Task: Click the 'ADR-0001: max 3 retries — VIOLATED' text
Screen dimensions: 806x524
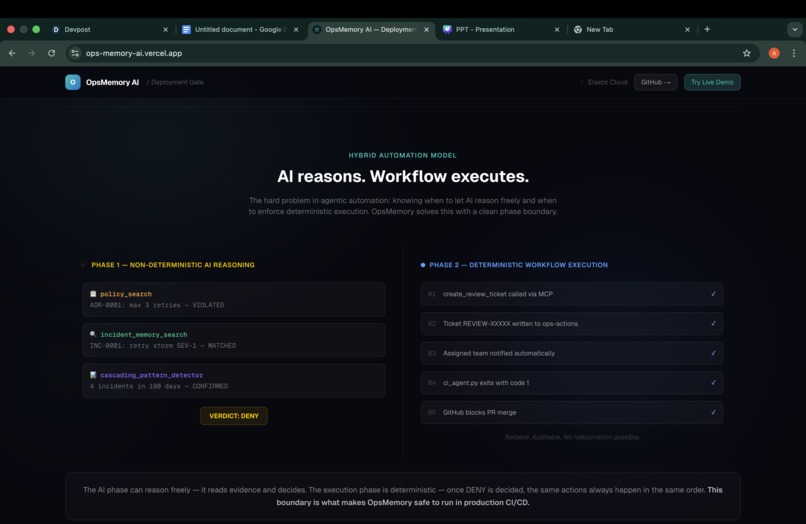Action: (157, 305)
